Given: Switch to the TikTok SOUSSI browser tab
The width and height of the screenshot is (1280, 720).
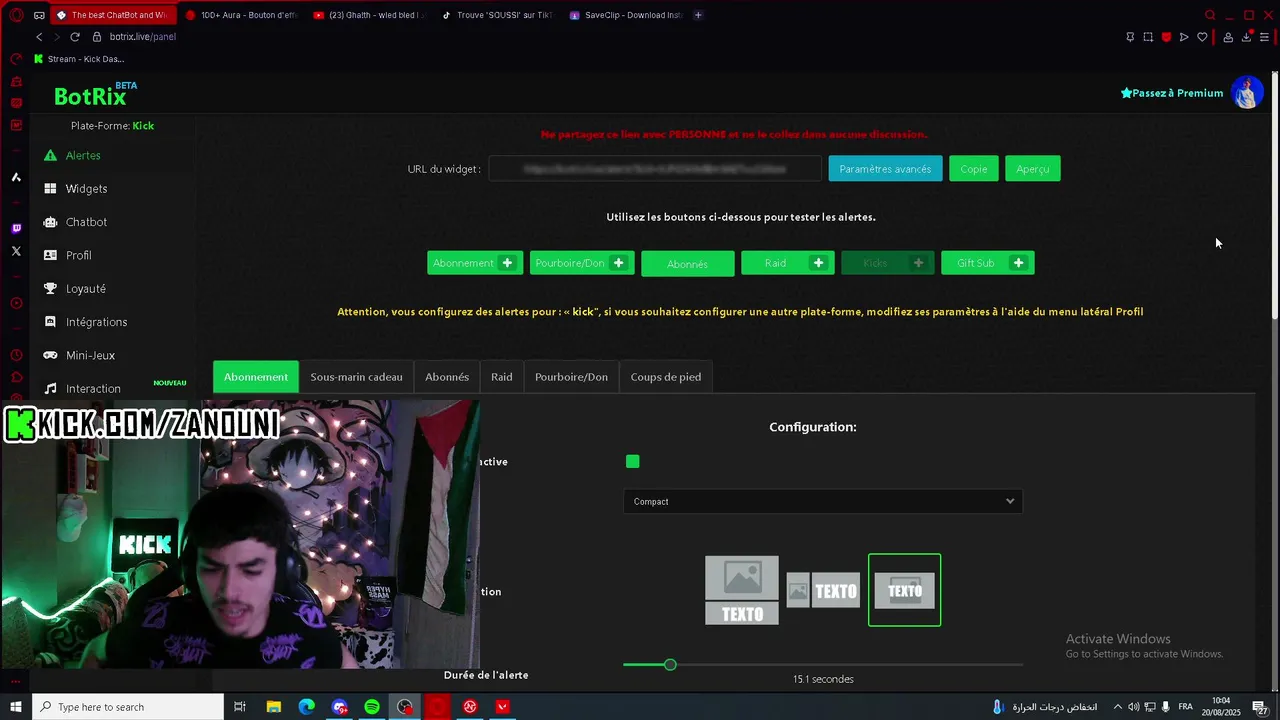Looking at the screenshot, I should [497, 15].
